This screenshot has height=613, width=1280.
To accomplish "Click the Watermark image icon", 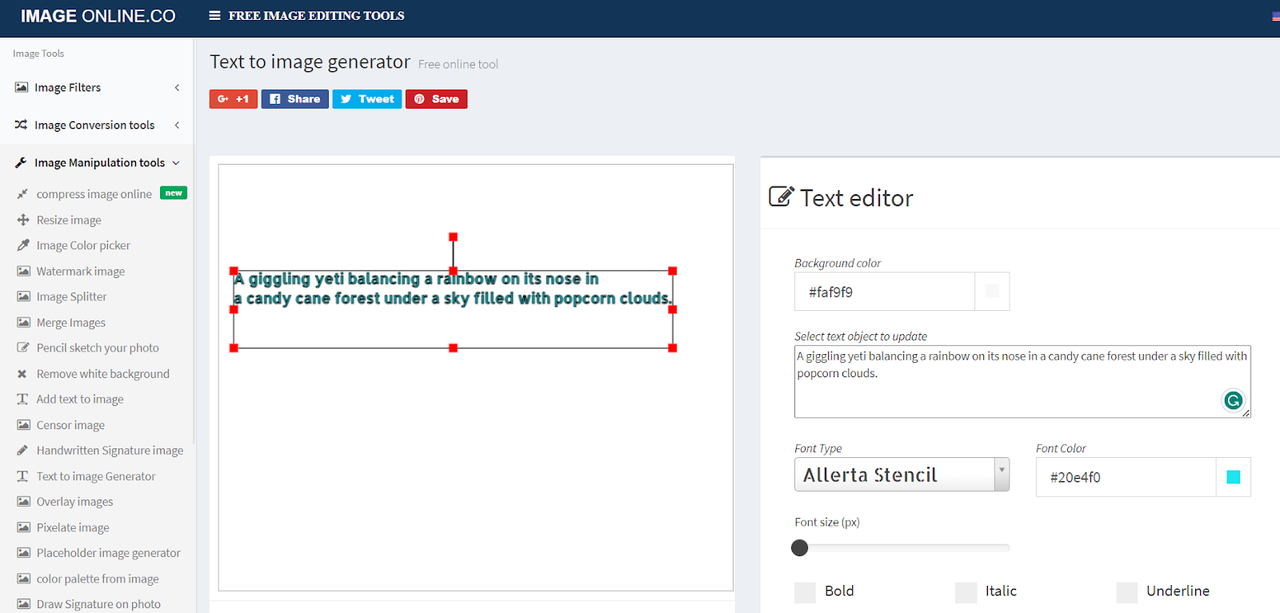I will pos(23,271).
